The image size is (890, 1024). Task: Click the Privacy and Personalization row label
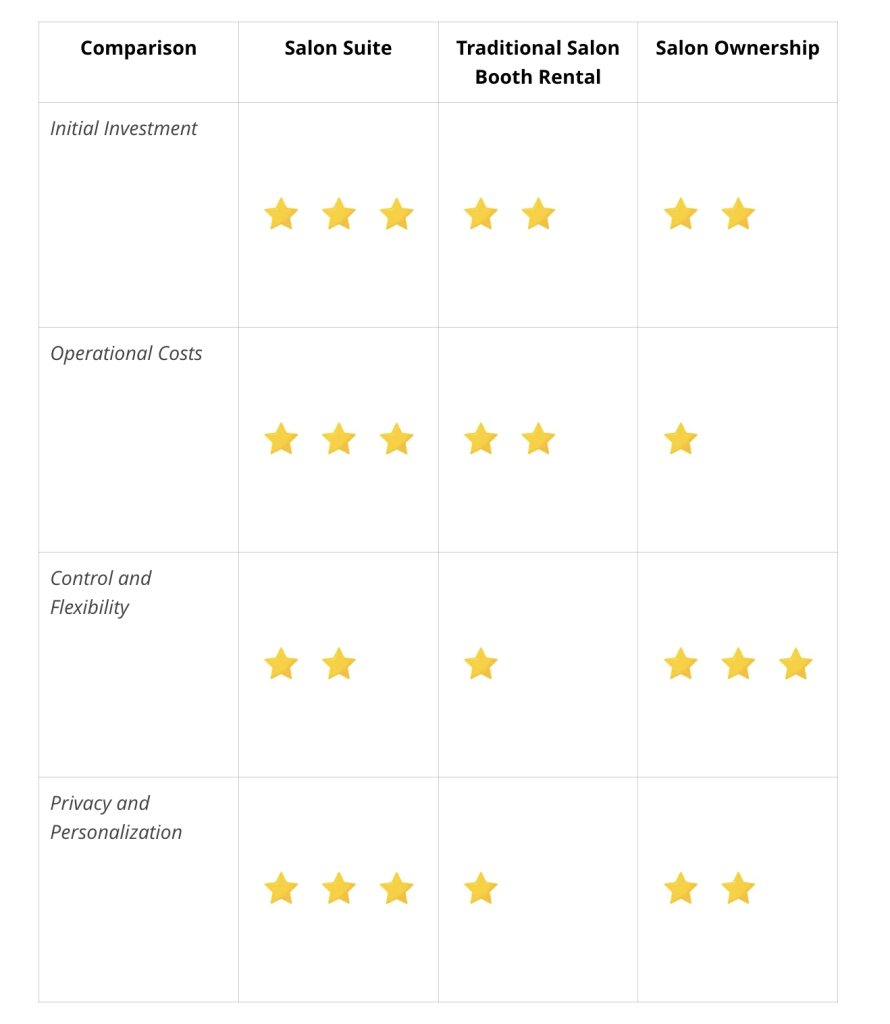click(x=116, y=817)
